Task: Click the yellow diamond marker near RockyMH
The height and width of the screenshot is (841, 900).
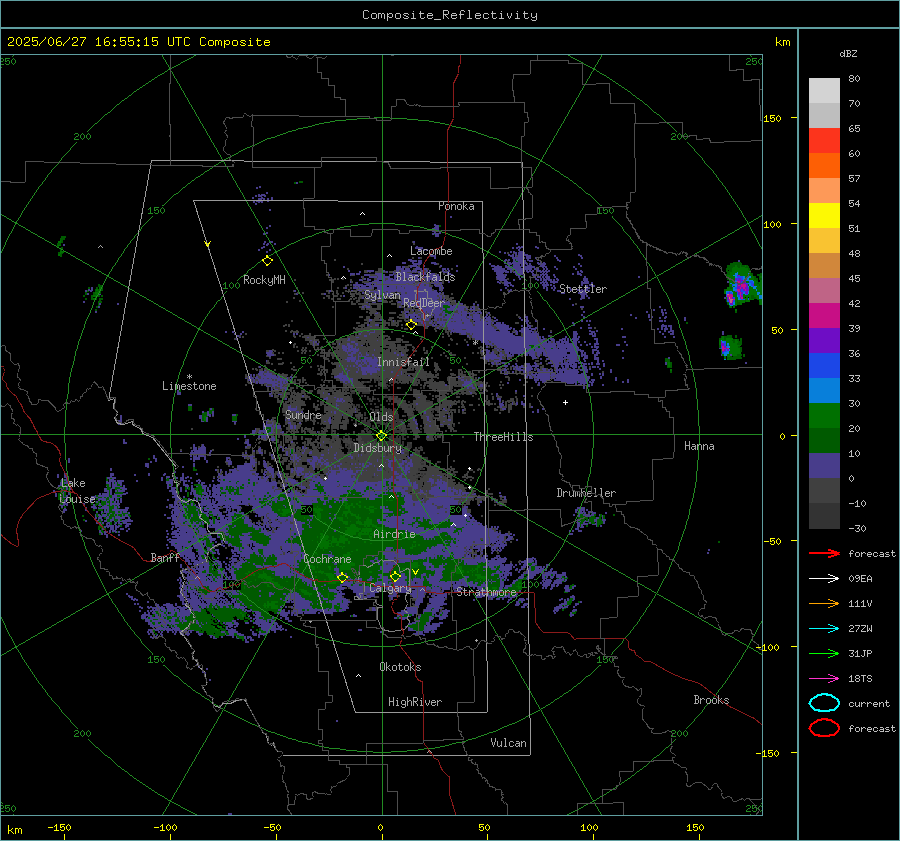Action: point(267,261)
